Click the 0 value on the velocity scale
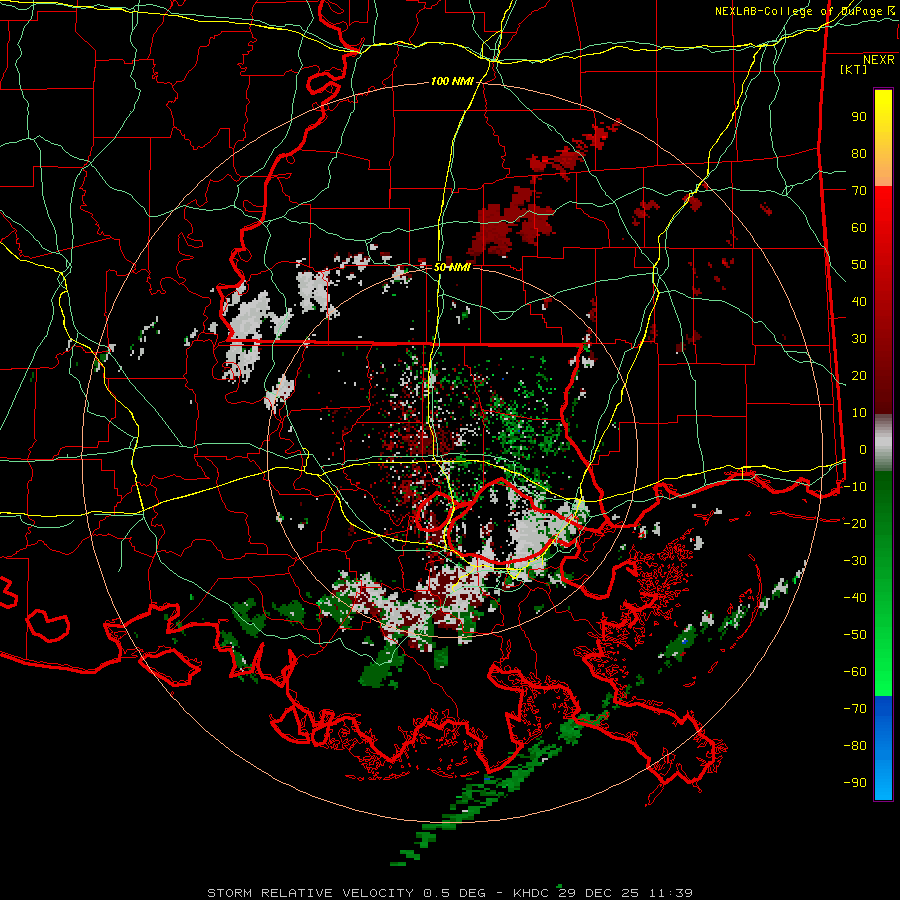 click(863, 450)
